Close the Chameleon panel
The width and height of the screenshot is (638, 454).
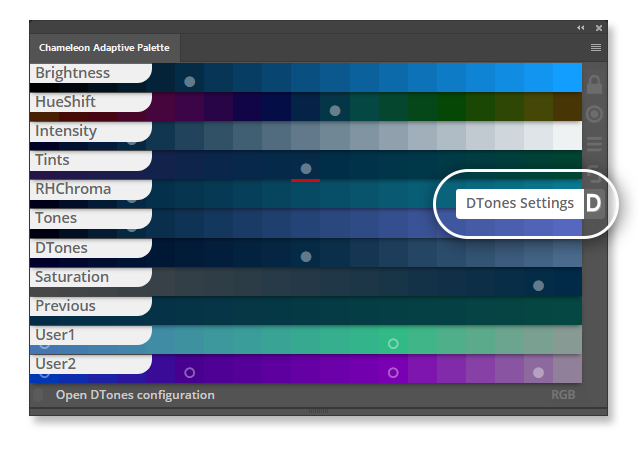(599, 28)
